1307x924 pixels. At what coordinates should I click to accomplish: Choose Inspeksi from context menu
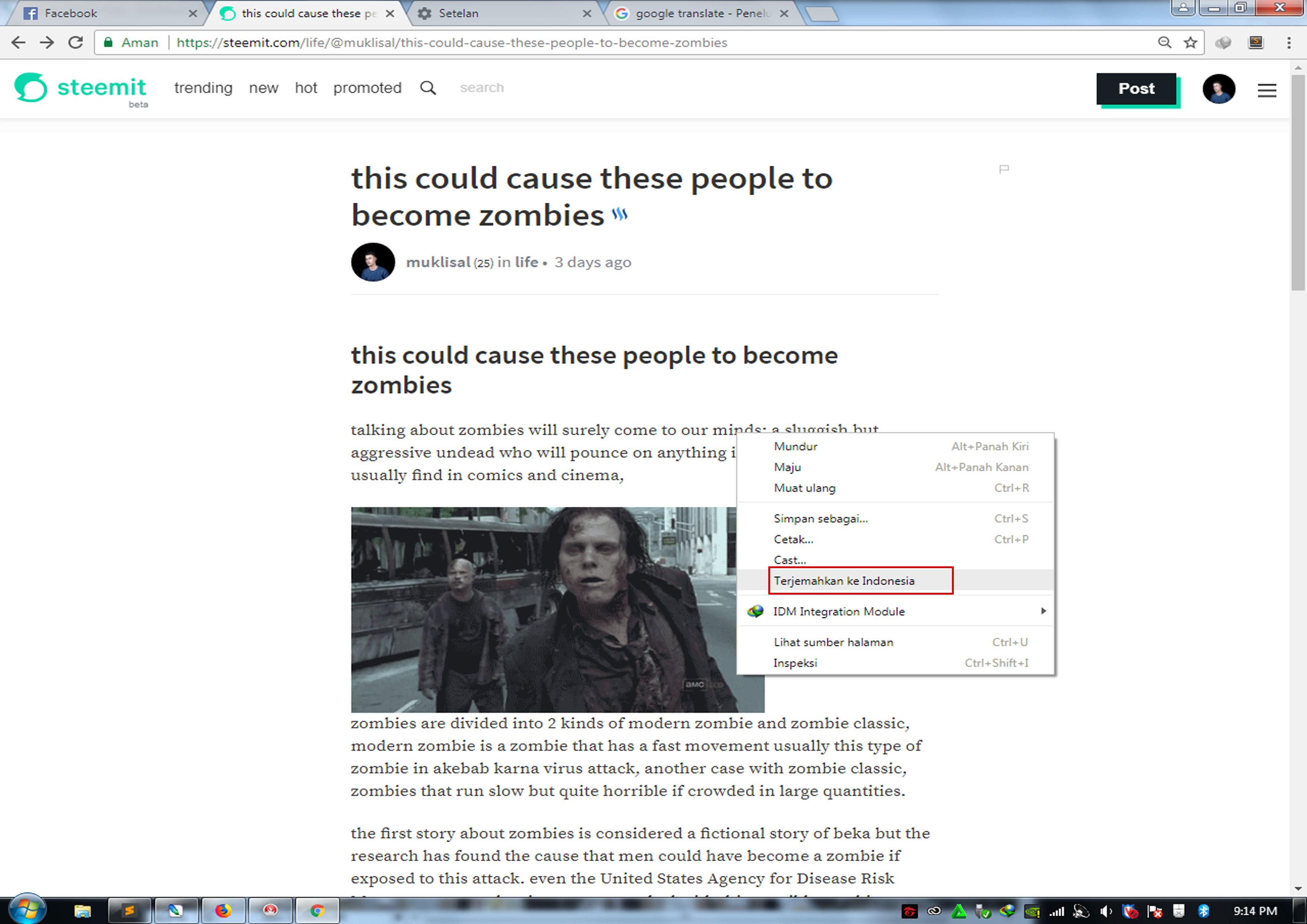[795, 663]
